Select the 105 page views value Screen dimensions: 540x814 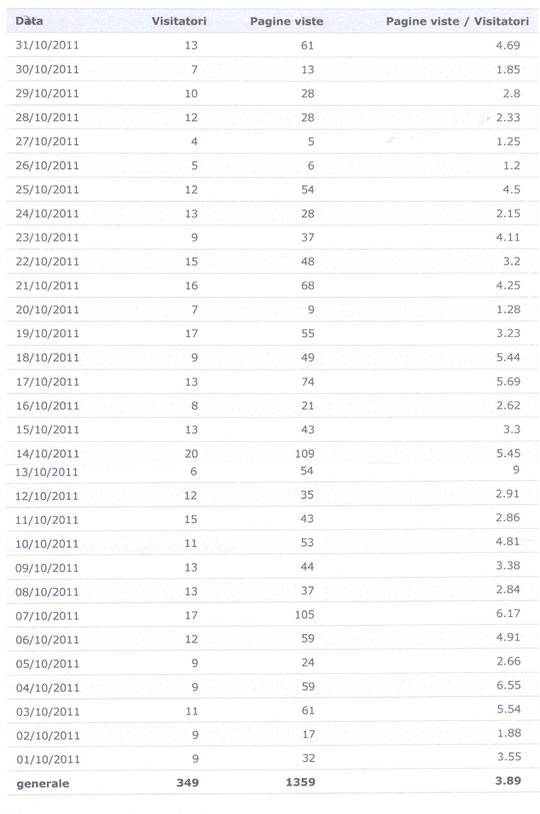pyautogui.click(x=305, y=615)
